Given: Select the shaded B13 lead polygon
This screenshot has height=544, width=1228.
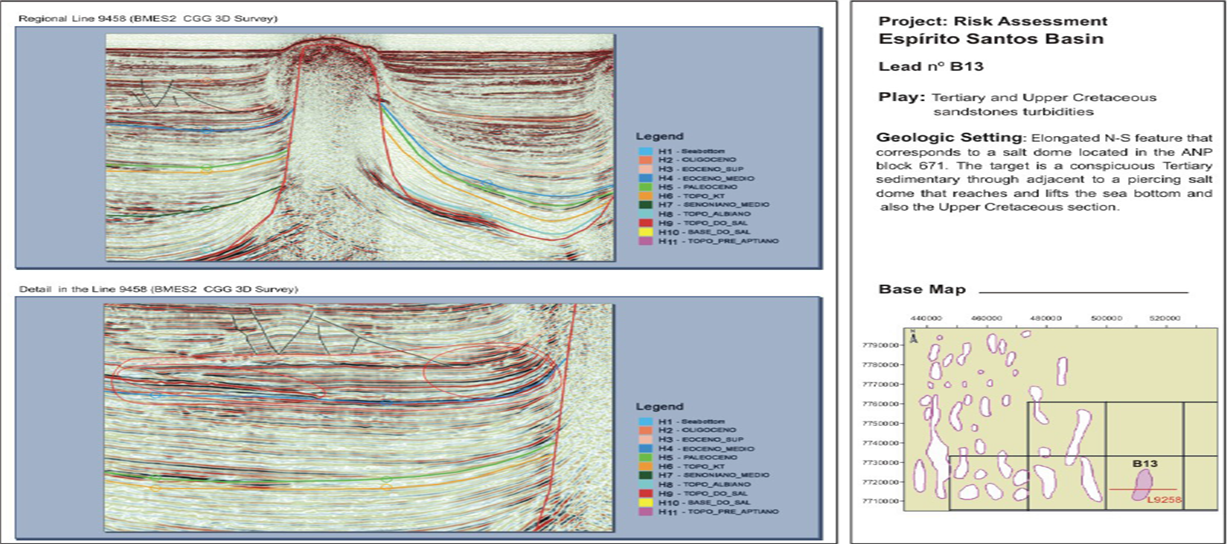Looking at the screenshot, I should [x=1142, y=484].
